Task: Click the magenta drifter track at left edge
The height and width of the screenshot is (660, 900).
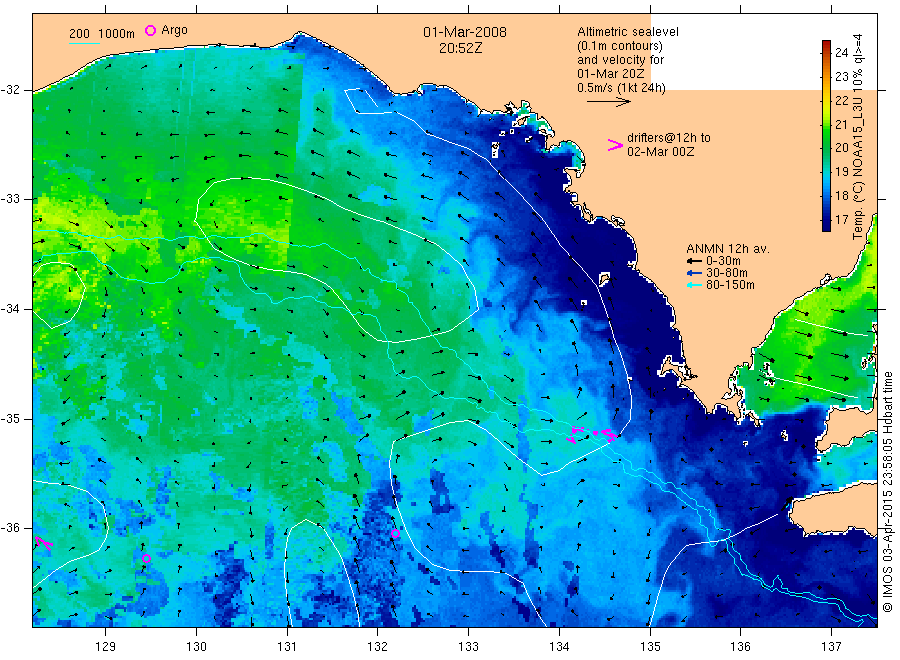Action: (44, 542)
